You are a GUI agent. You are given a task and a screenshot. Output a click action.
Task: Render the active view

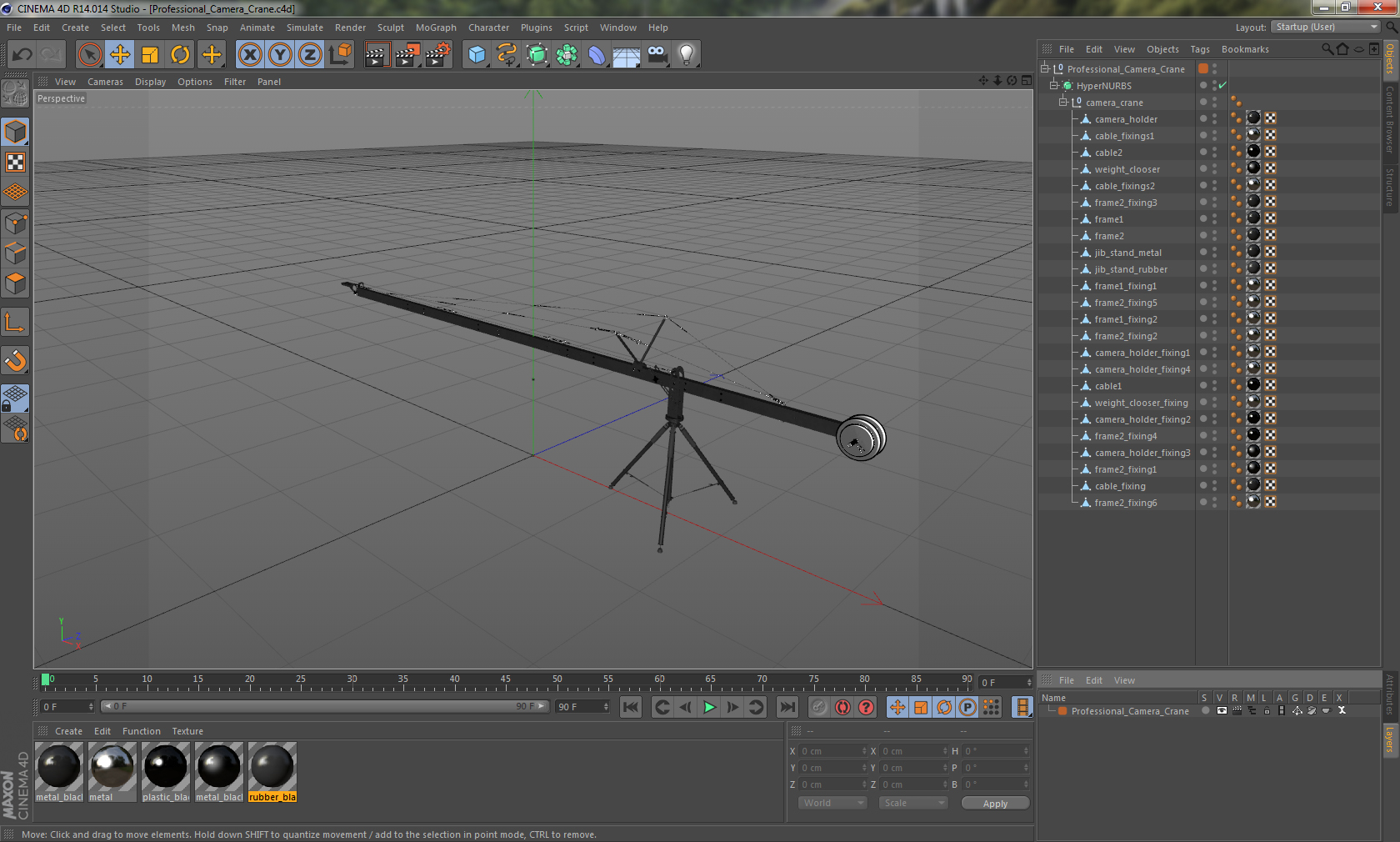click(x=377, y=55)
